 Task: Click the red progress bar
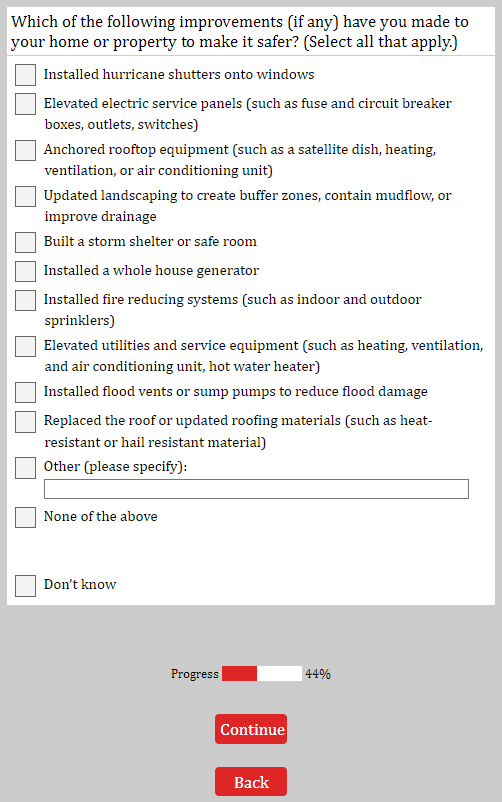pyautogui.click(x=262, y=674)
